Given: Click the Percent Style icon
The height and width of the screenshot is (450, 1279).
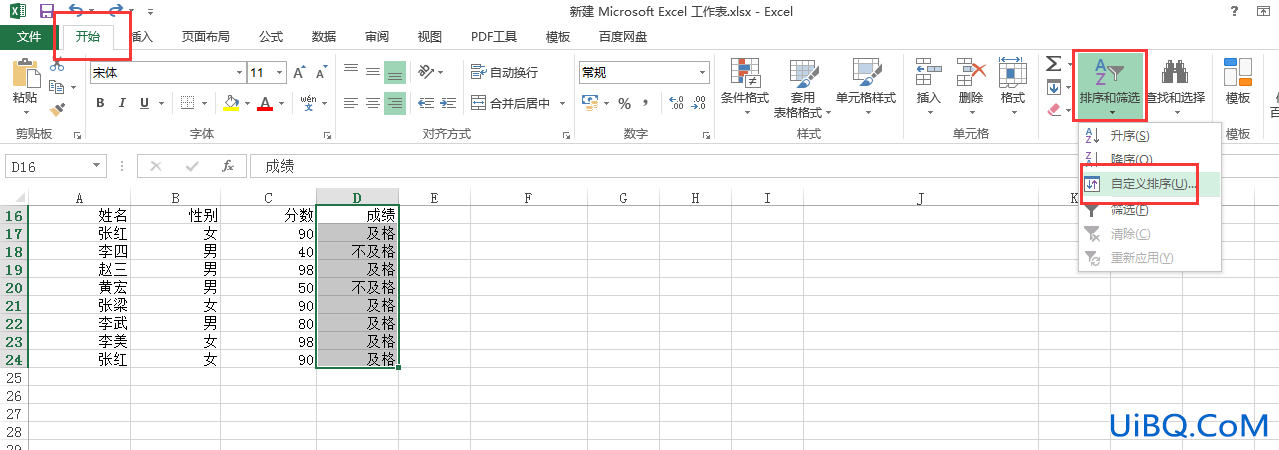Looking at the screenshot, I should click(x=625, y=103).
